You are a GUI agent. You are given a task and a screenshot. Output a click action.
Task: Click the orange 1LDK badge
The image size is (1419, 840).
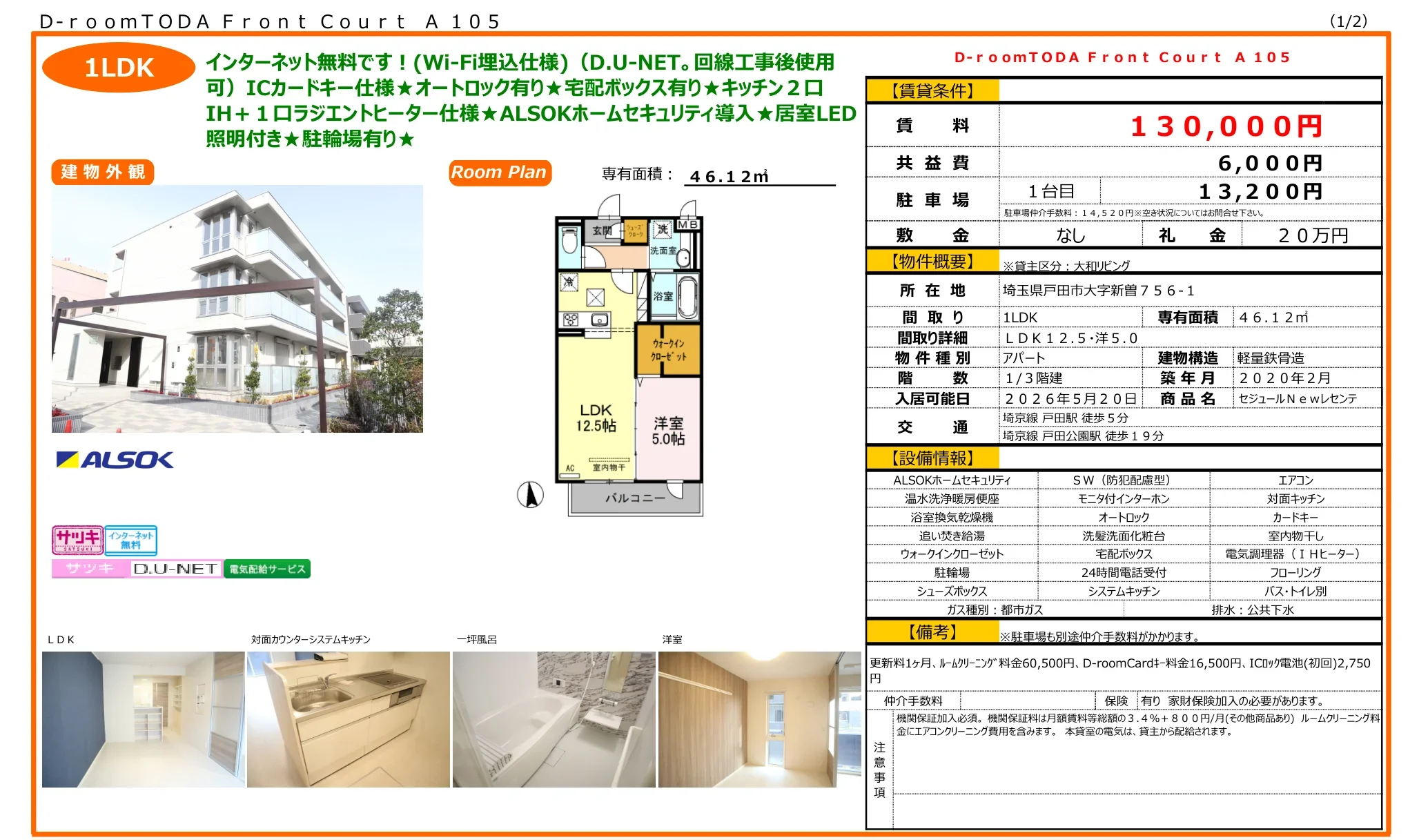pyautogui.click(x=119, y=68)
